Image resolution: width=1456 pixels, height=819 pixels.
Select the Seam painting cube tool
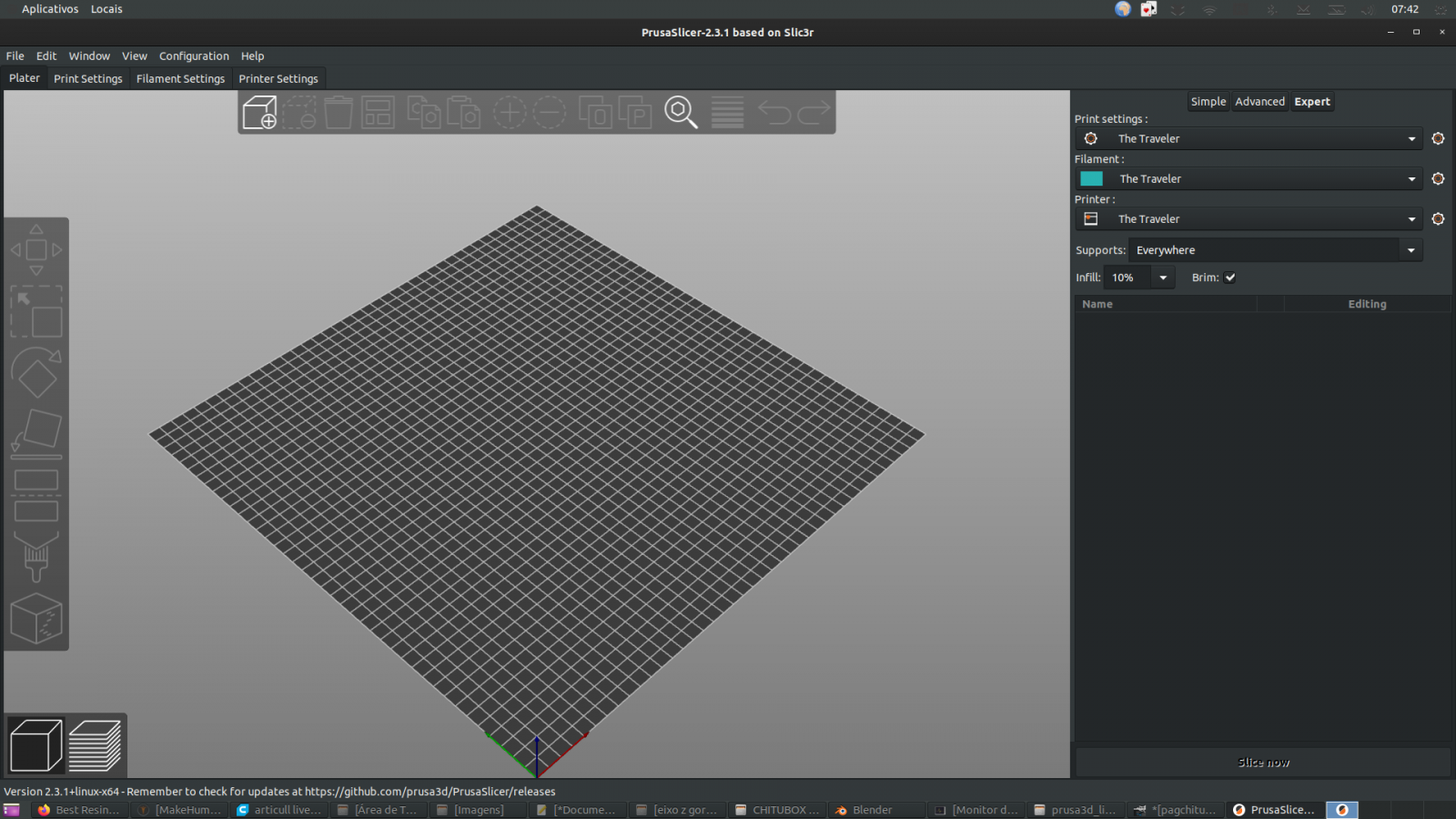tap(36, 619)
